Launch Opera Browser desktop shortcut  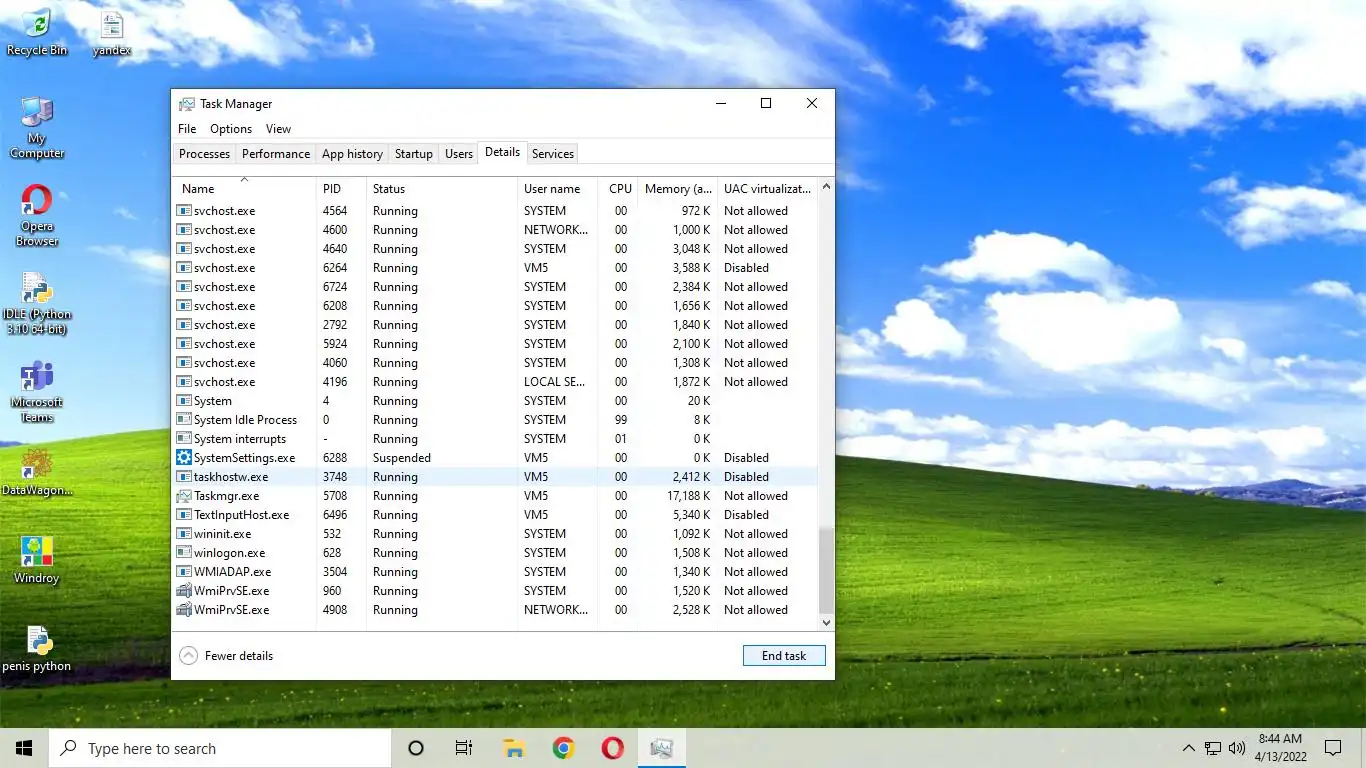(x=37, y=215)
